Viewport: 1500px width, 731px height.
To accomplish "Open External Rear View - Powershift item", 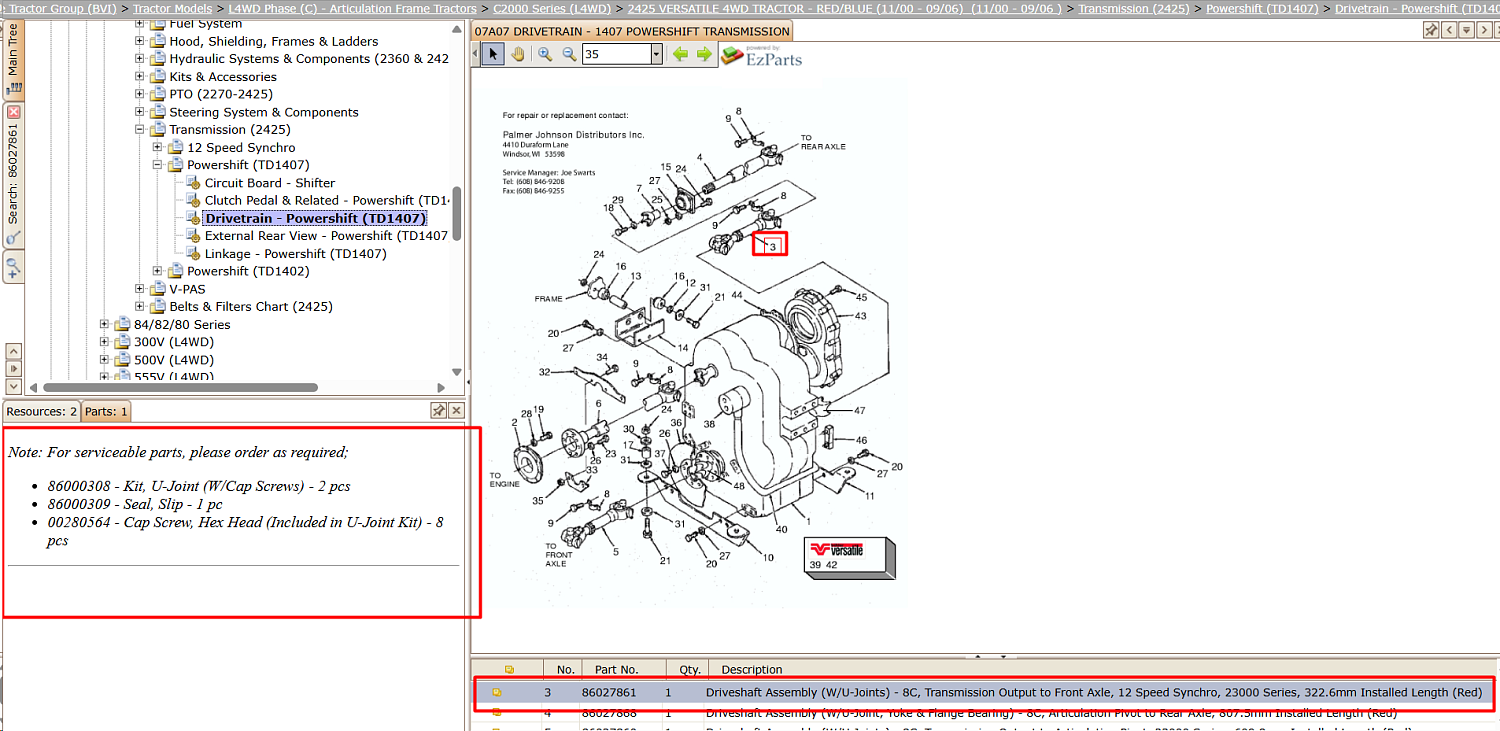I will point(326,236).
